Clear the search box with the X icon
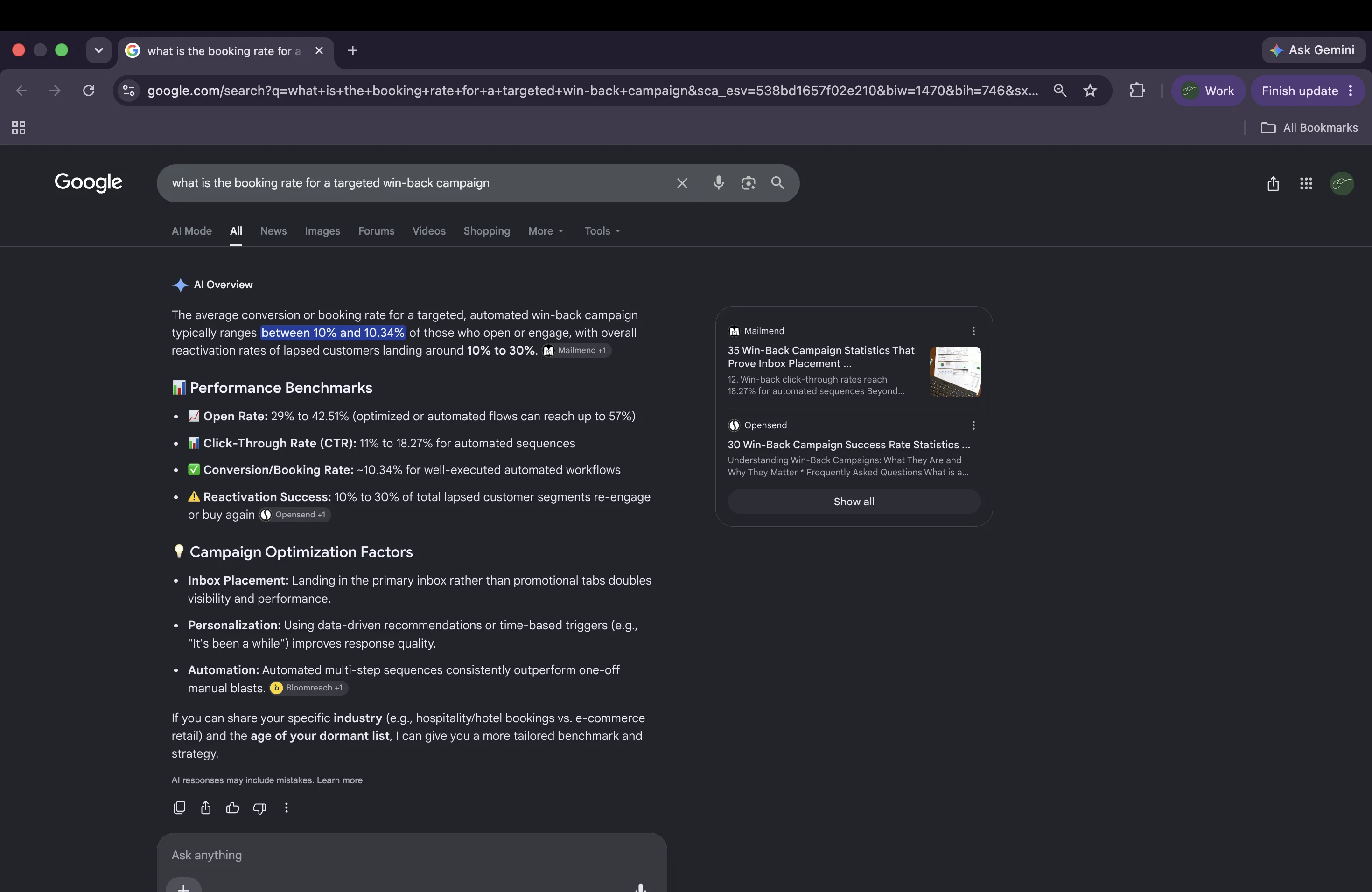Screen dimensions: 1372x892 coord(682,183)
